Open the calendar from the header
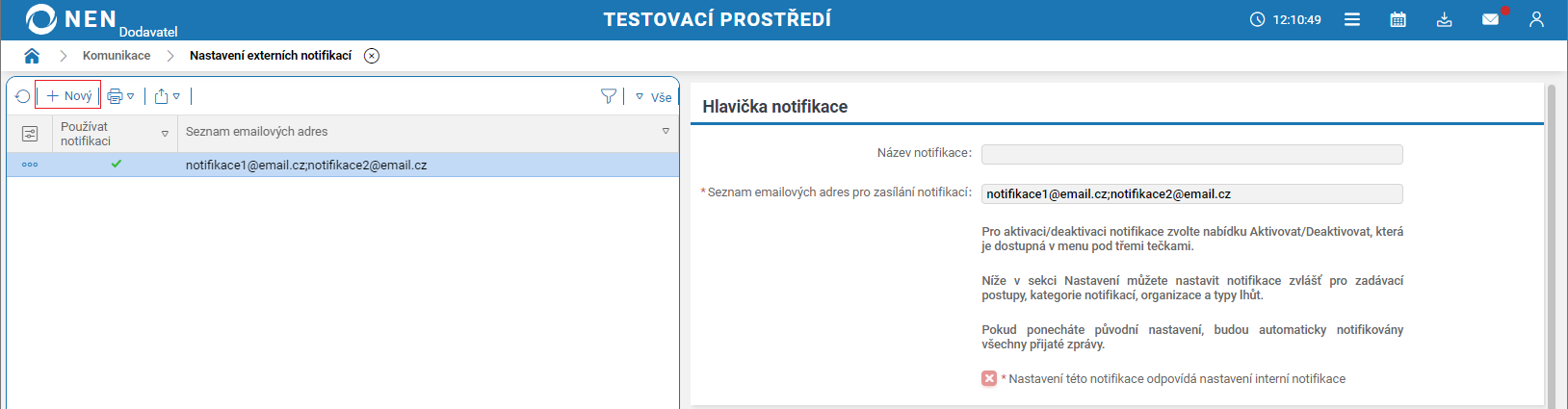This screenshot has width=1568, height=409. tap(1398, 19)
